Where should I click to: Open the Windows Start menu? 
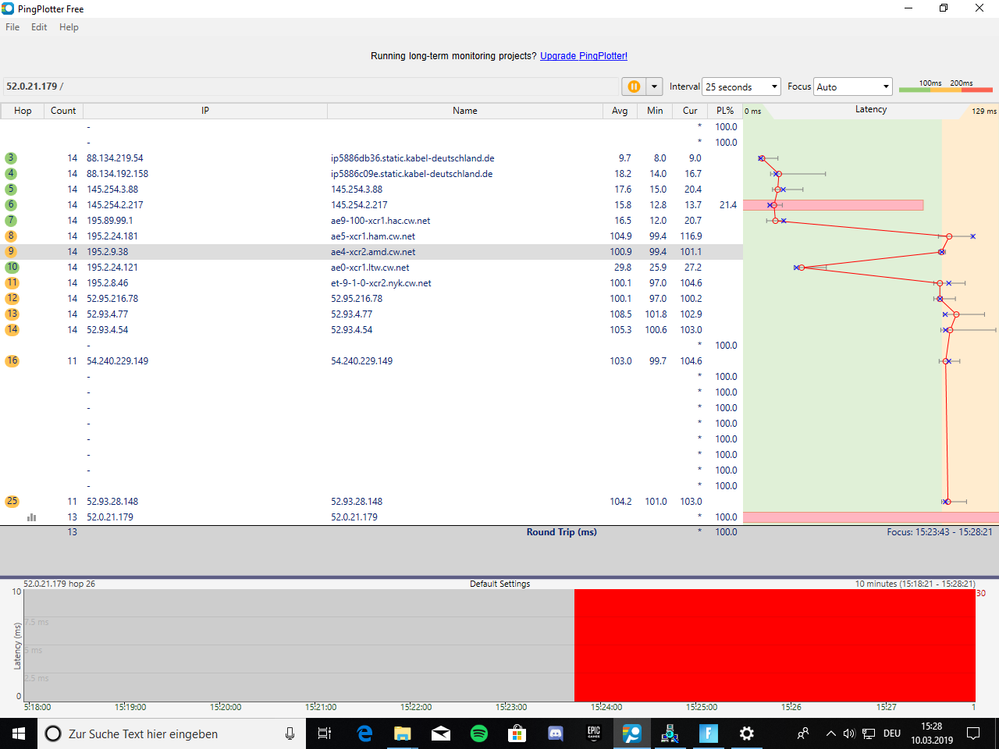(18, 734)
